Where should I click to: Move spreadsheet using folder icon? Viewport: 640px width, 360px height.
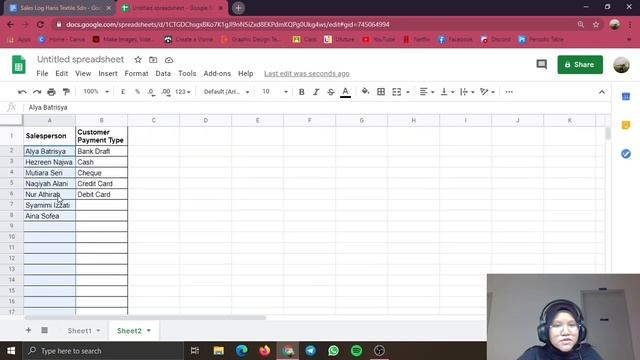point(153,60)
